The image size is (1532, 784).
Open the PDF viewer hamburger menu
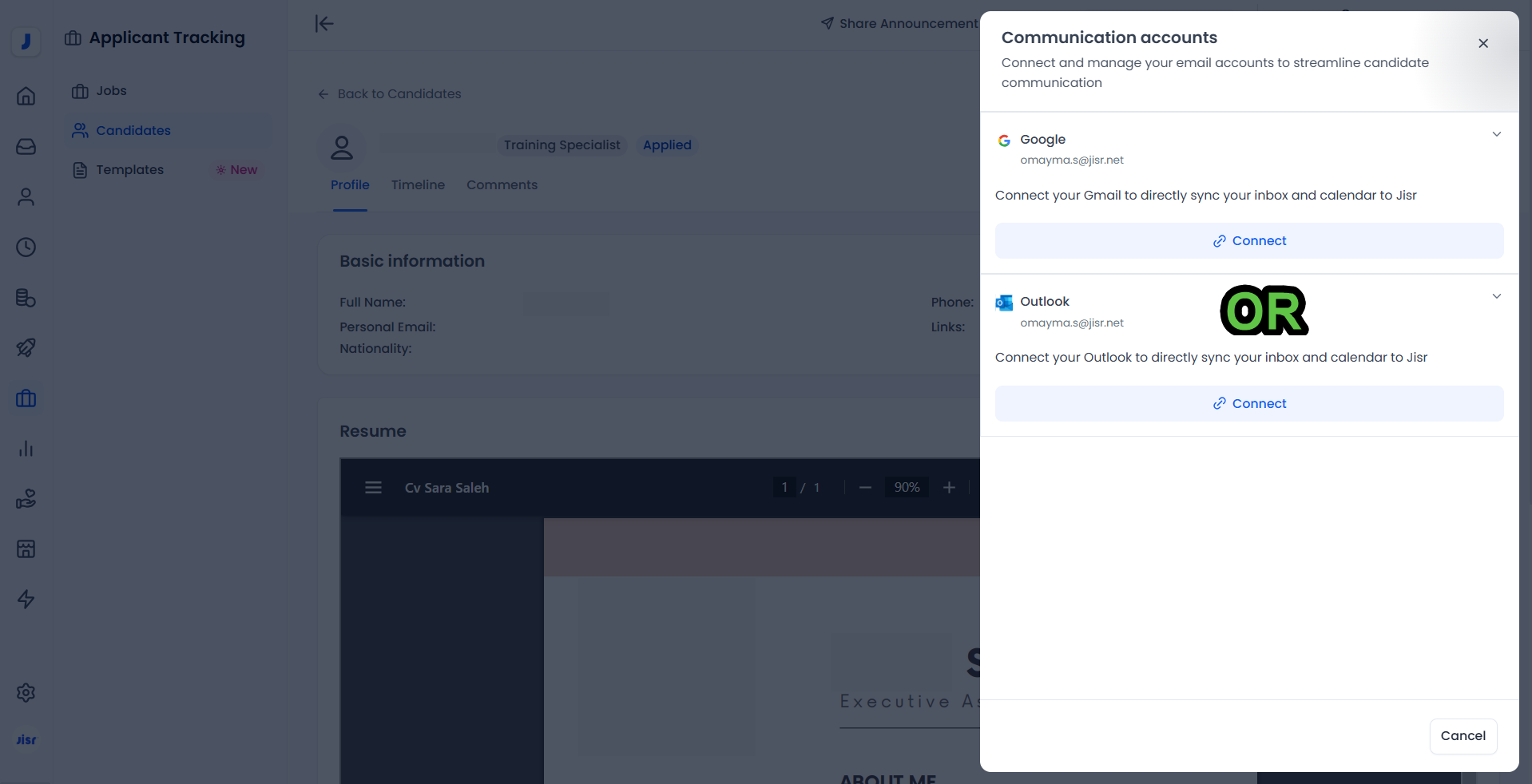(372, 487)
